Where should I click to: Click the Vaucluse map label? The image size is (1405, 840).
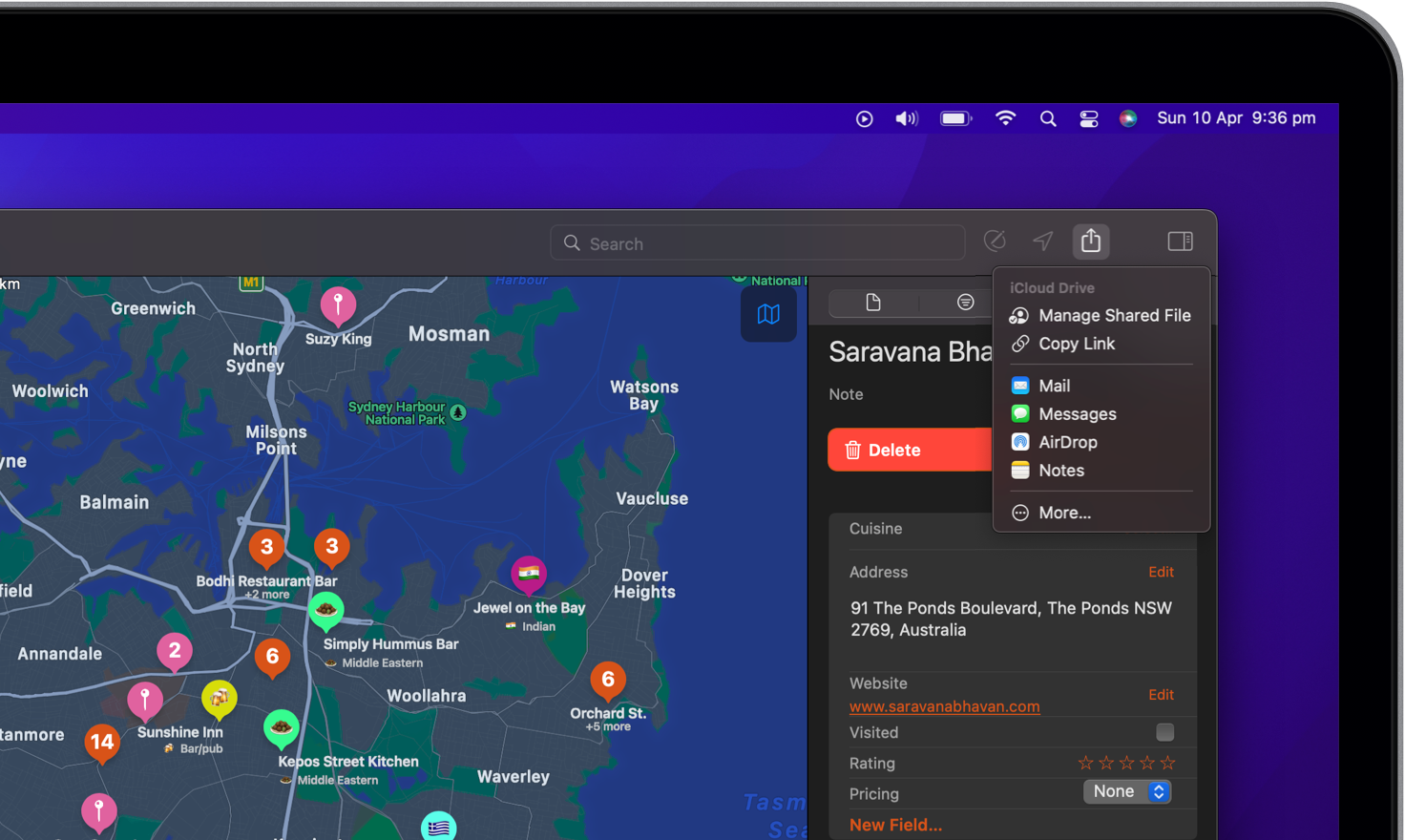point(652,498)
